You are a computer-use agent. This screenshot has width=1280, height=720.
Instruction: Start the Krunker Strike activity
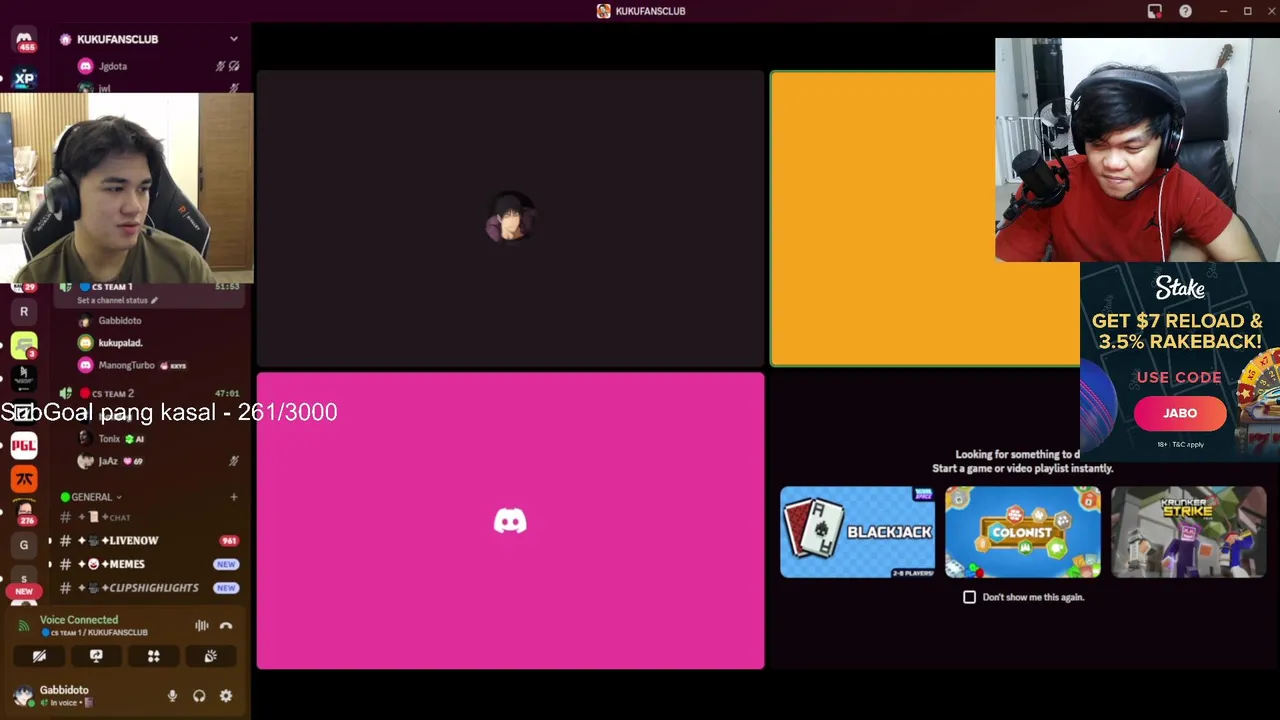(x=1188, y=532)
